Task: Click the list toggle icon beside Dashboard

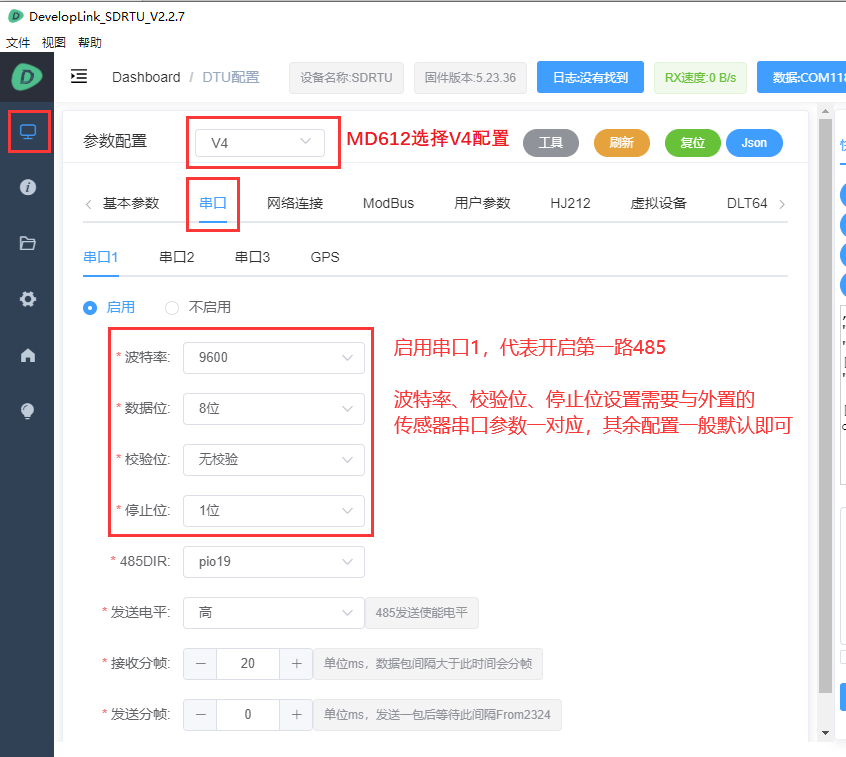Action: coord(79,76)
